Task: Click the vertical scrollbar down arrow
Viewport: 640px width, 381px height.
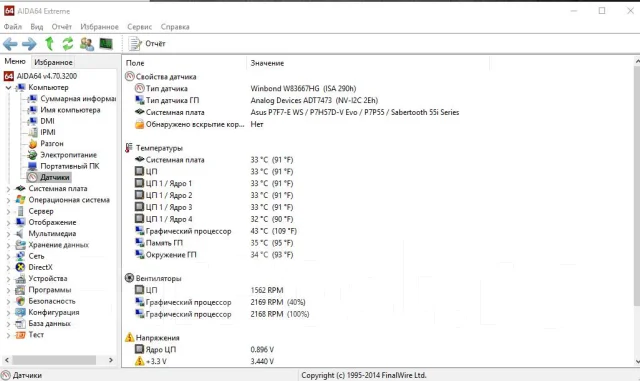Action: [x=637, y=361]
